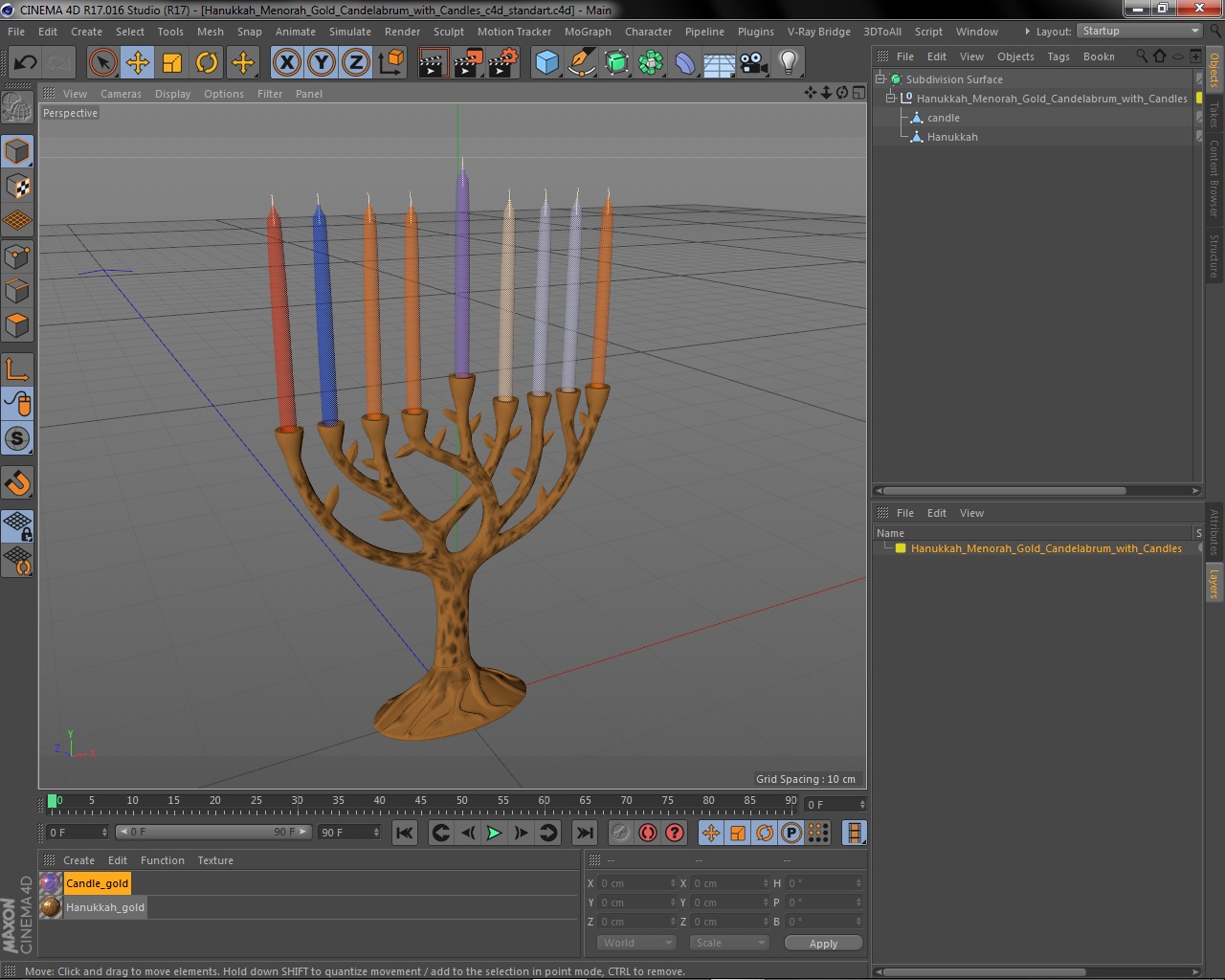Add a Floor environment object

click(x=720, y=63)
